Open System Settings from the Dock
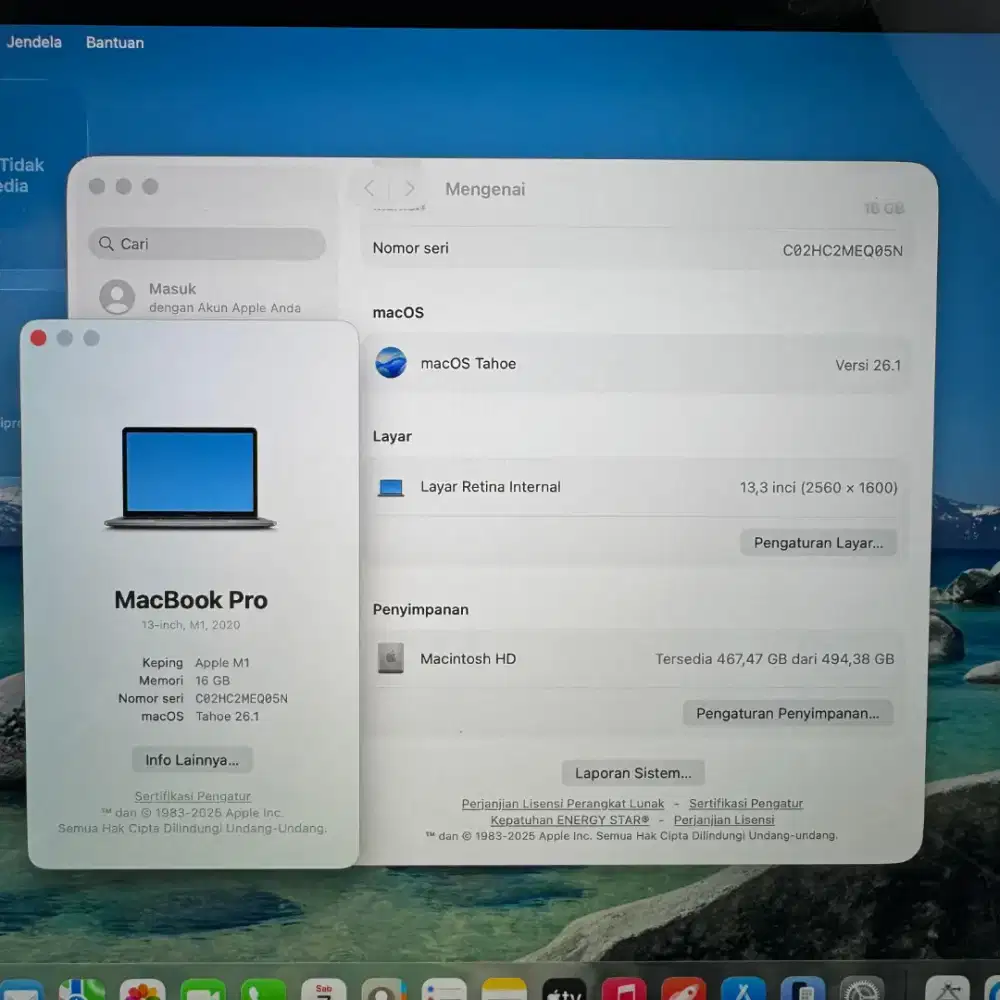The height and width of the screenshot is (1000, 1000). click(861, 994)
